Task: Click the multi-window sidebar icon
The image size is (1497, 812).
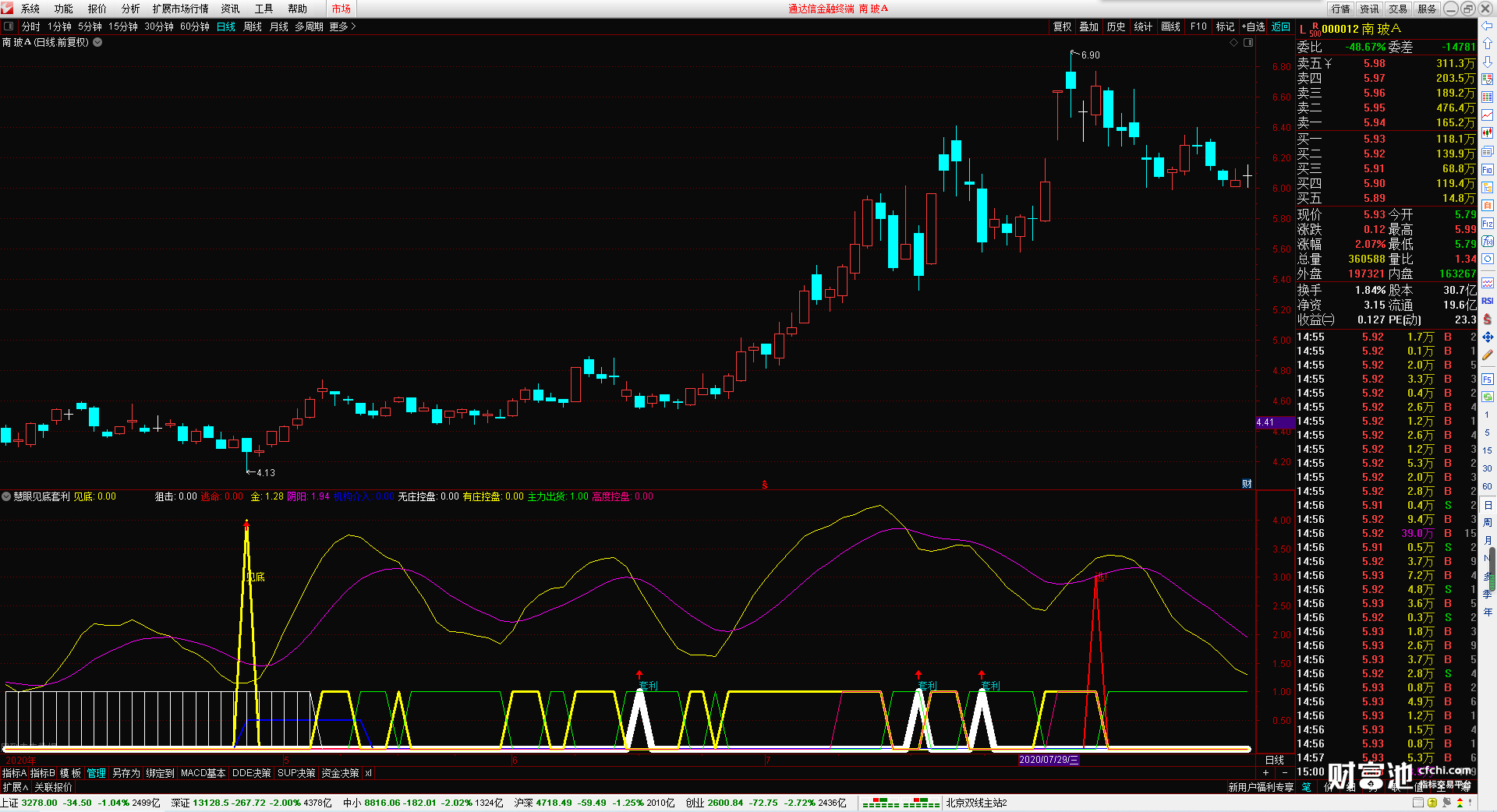Action: pyautogui.click(x=1488, y=151)
